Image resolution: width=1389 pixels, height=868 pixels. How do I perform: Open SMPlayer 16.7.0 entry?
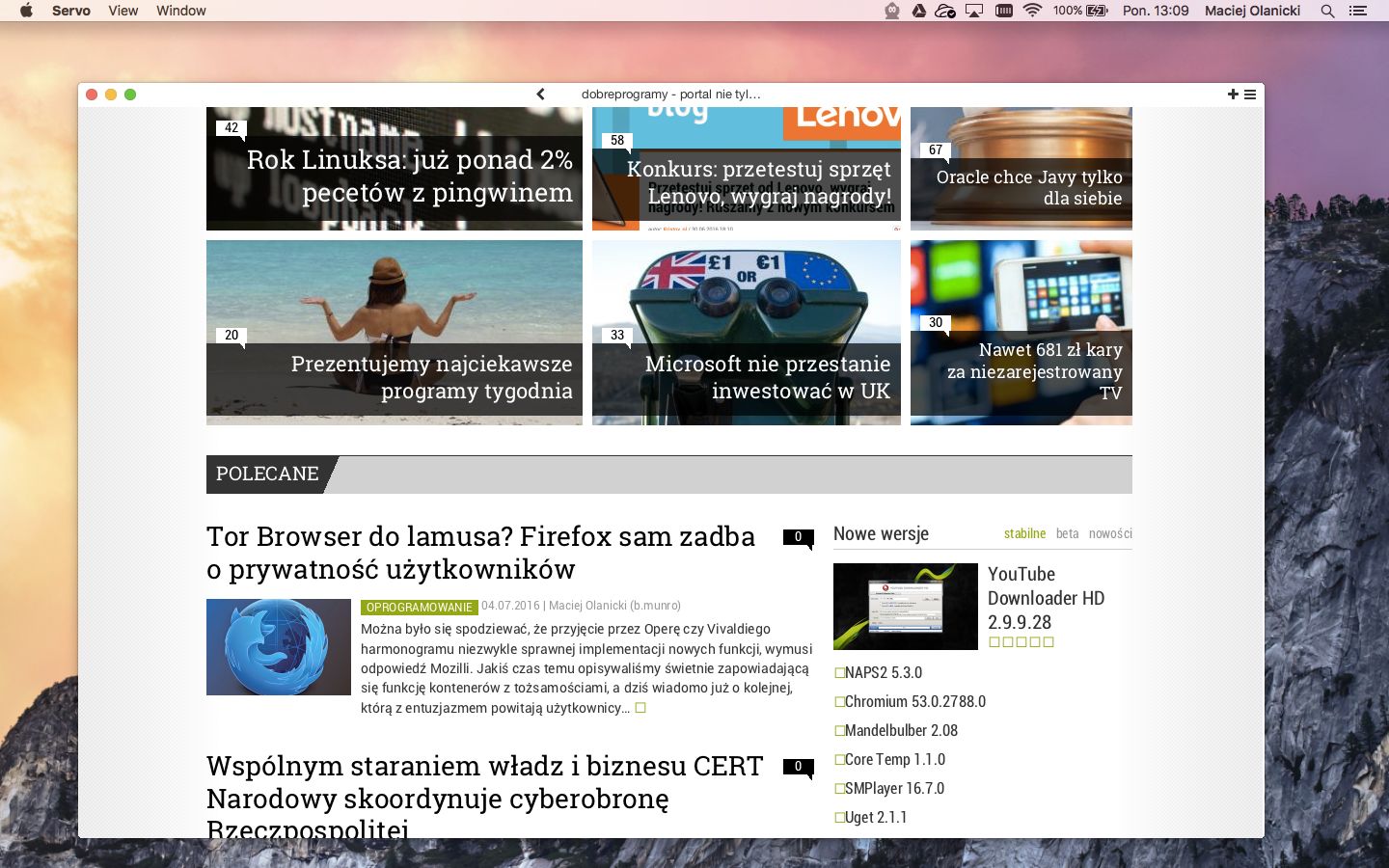coord(894,789)
